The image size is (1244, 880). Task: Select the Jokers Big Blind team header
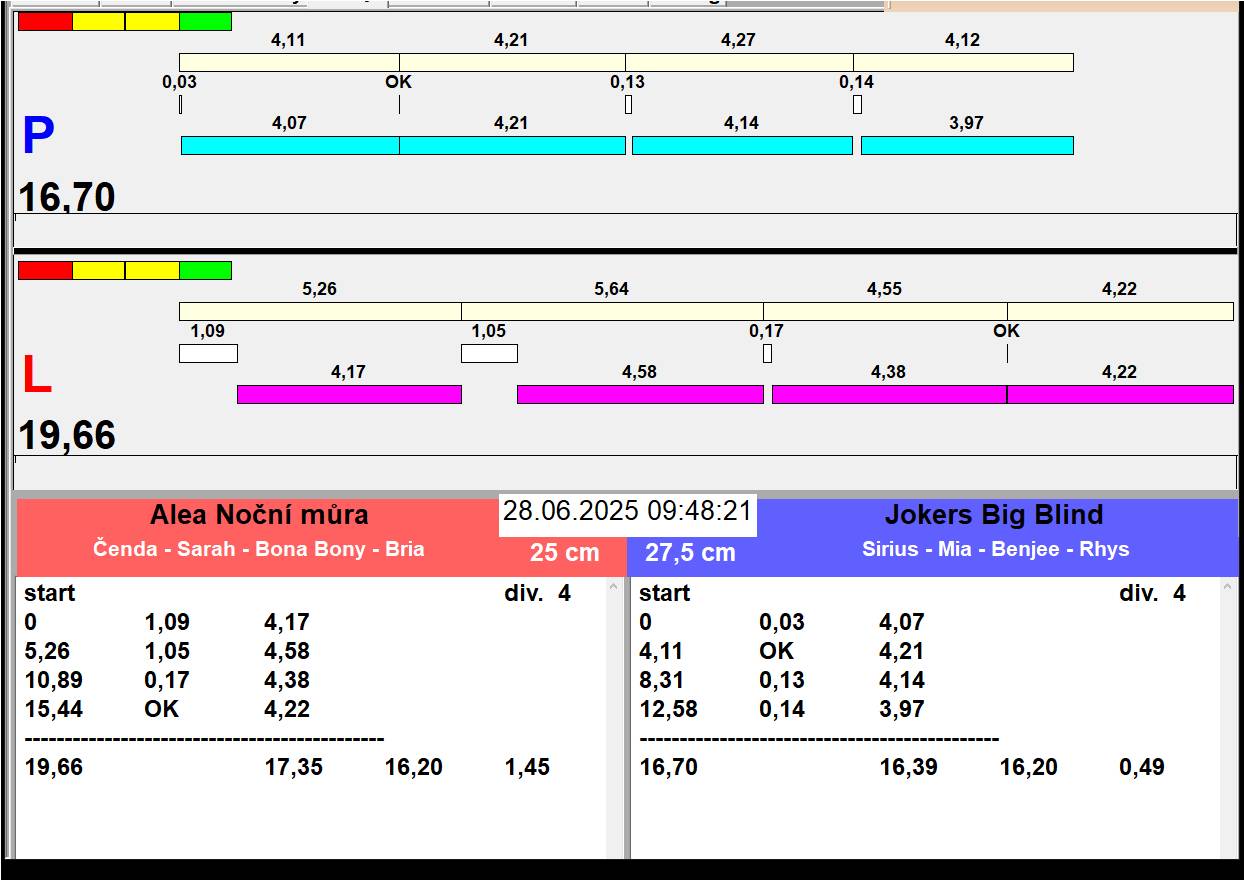click(993, 516)
